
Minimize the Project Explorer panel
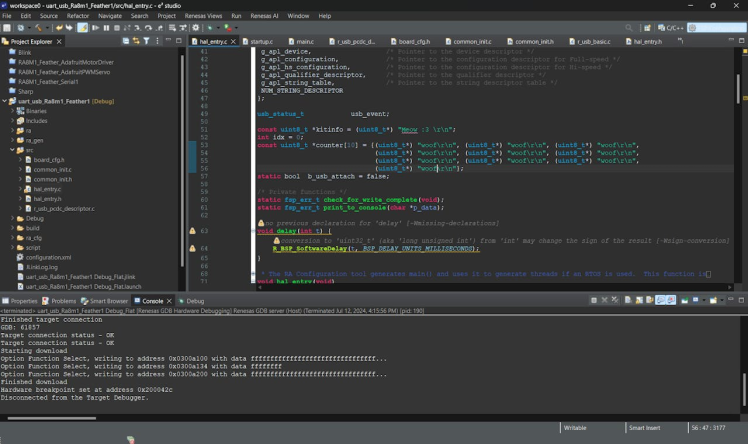point(167,41)
